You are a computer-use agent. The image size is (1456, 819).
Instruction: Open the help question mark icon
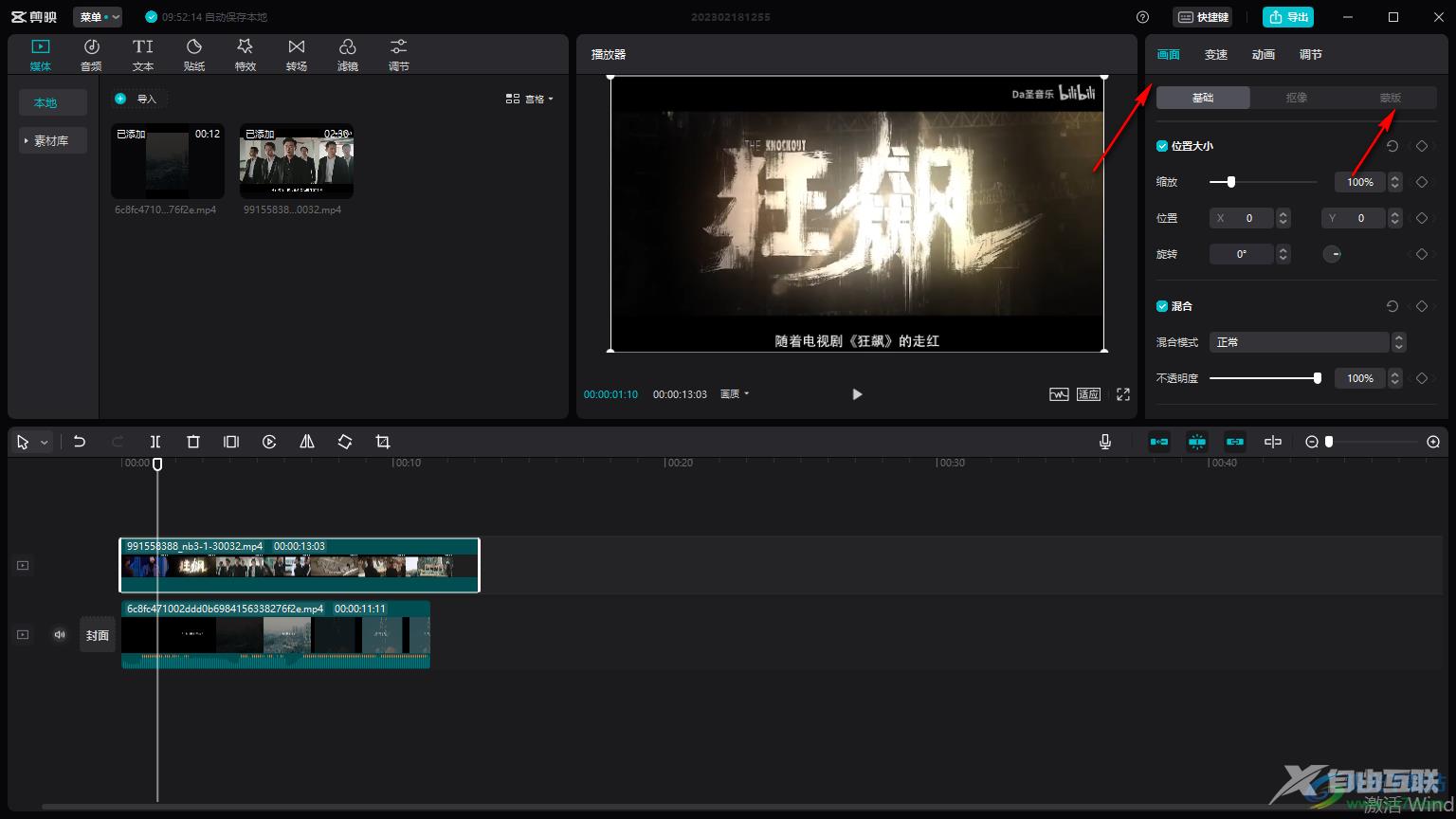(1142, 17)
